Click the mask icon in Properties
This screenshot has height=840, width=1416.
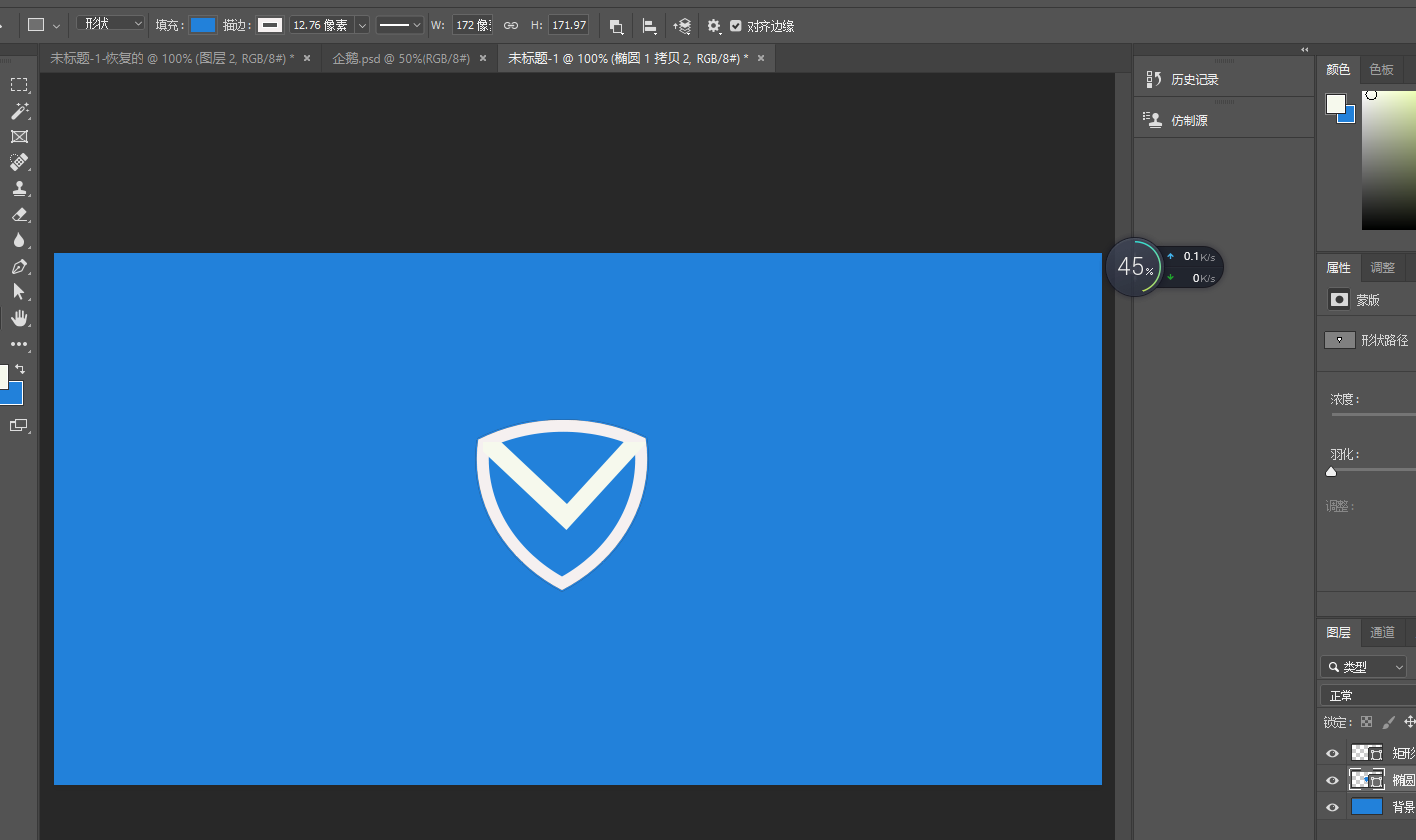click(1339, 299)
